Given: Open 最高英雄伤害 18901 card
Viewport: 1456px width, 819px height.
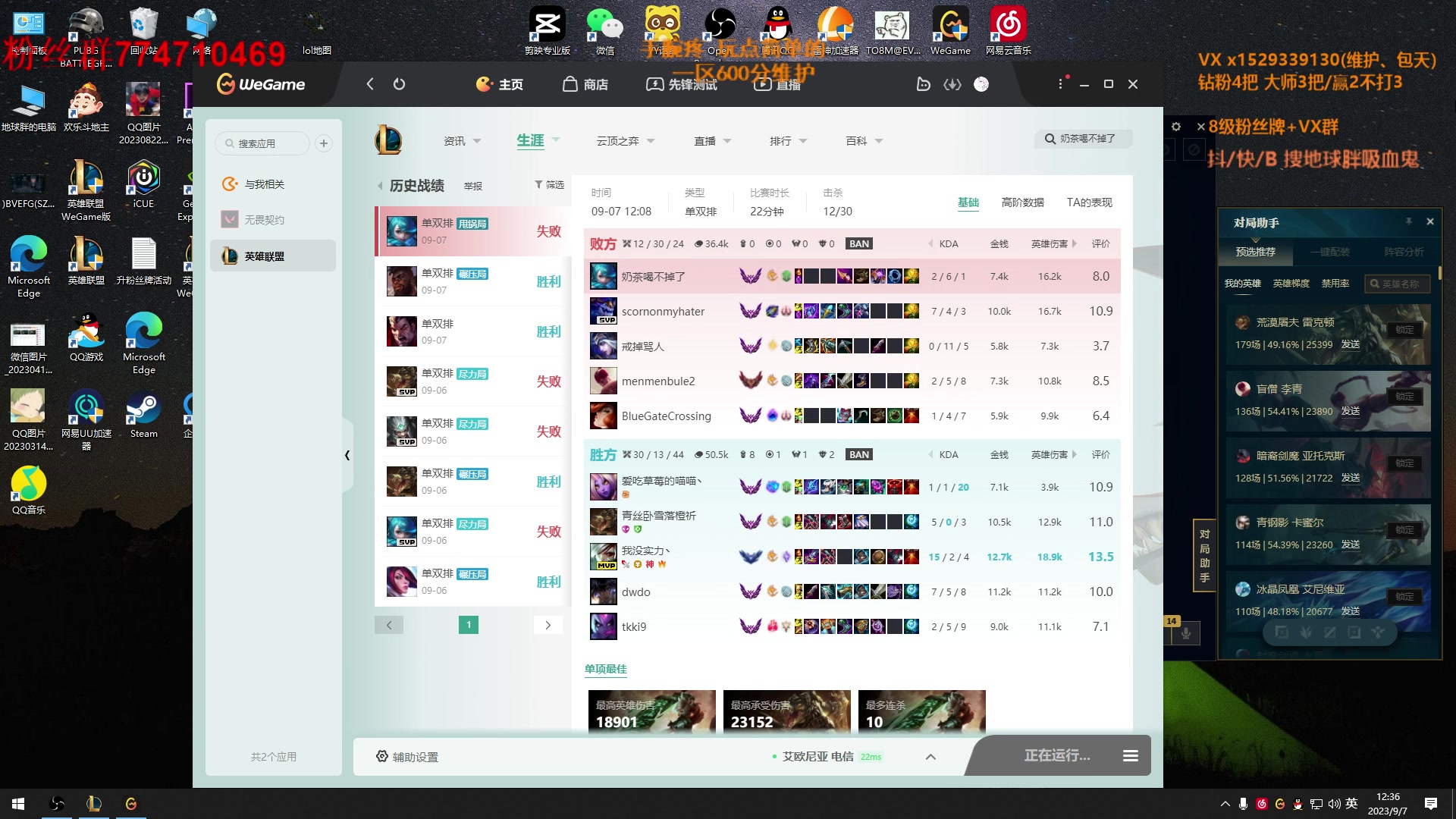Looking at the screenshot, I should [651, 711].
